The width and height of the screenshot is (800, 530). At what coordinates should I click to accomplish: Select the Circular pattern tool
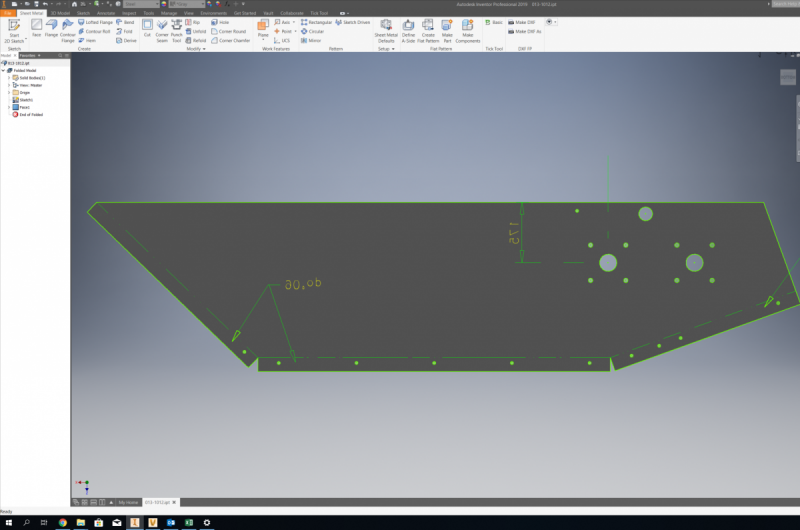click(x=312, y=32)
